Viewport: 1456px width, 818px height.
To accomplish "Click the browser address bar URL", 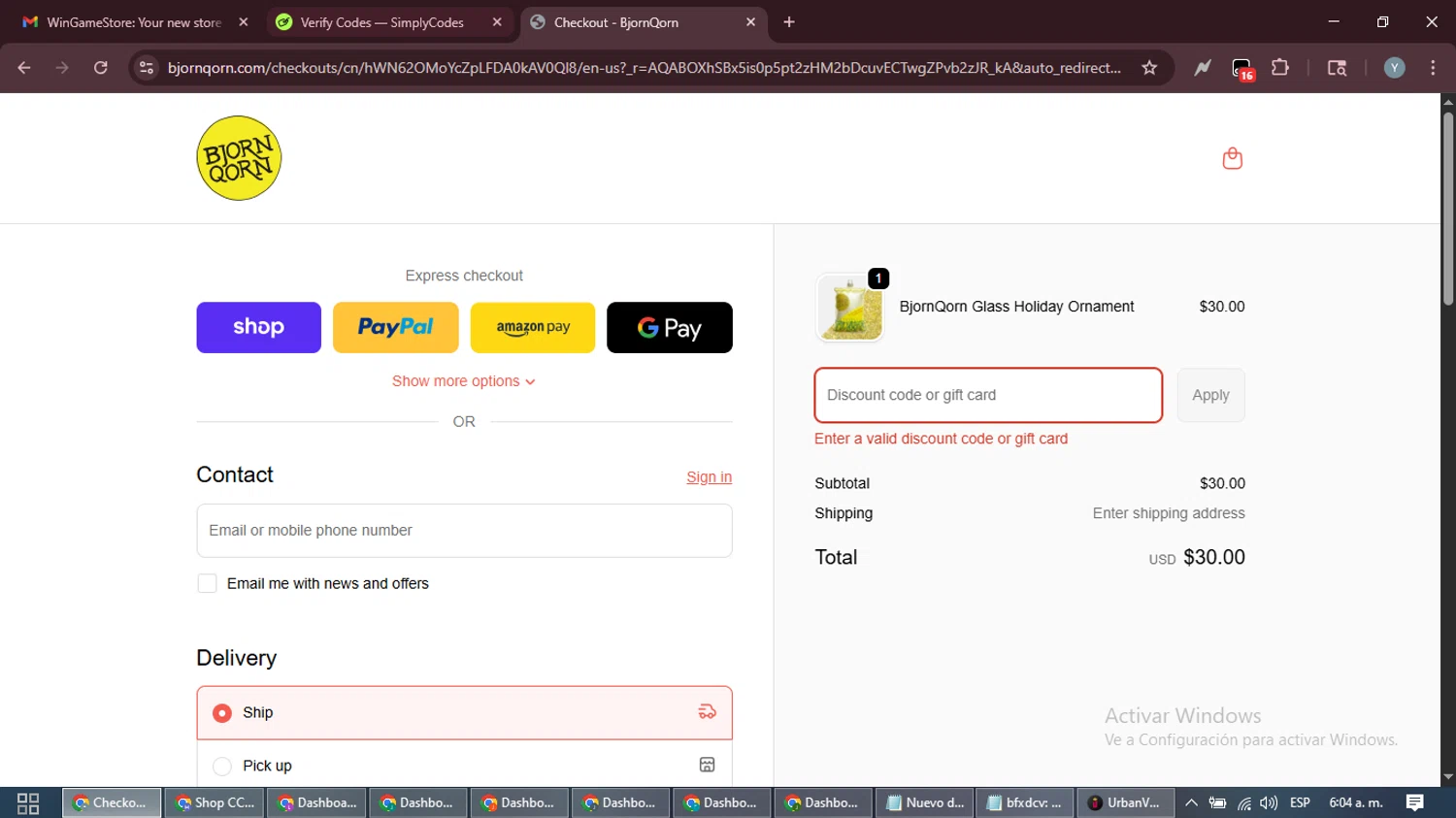I will click(x=644, y=68).
